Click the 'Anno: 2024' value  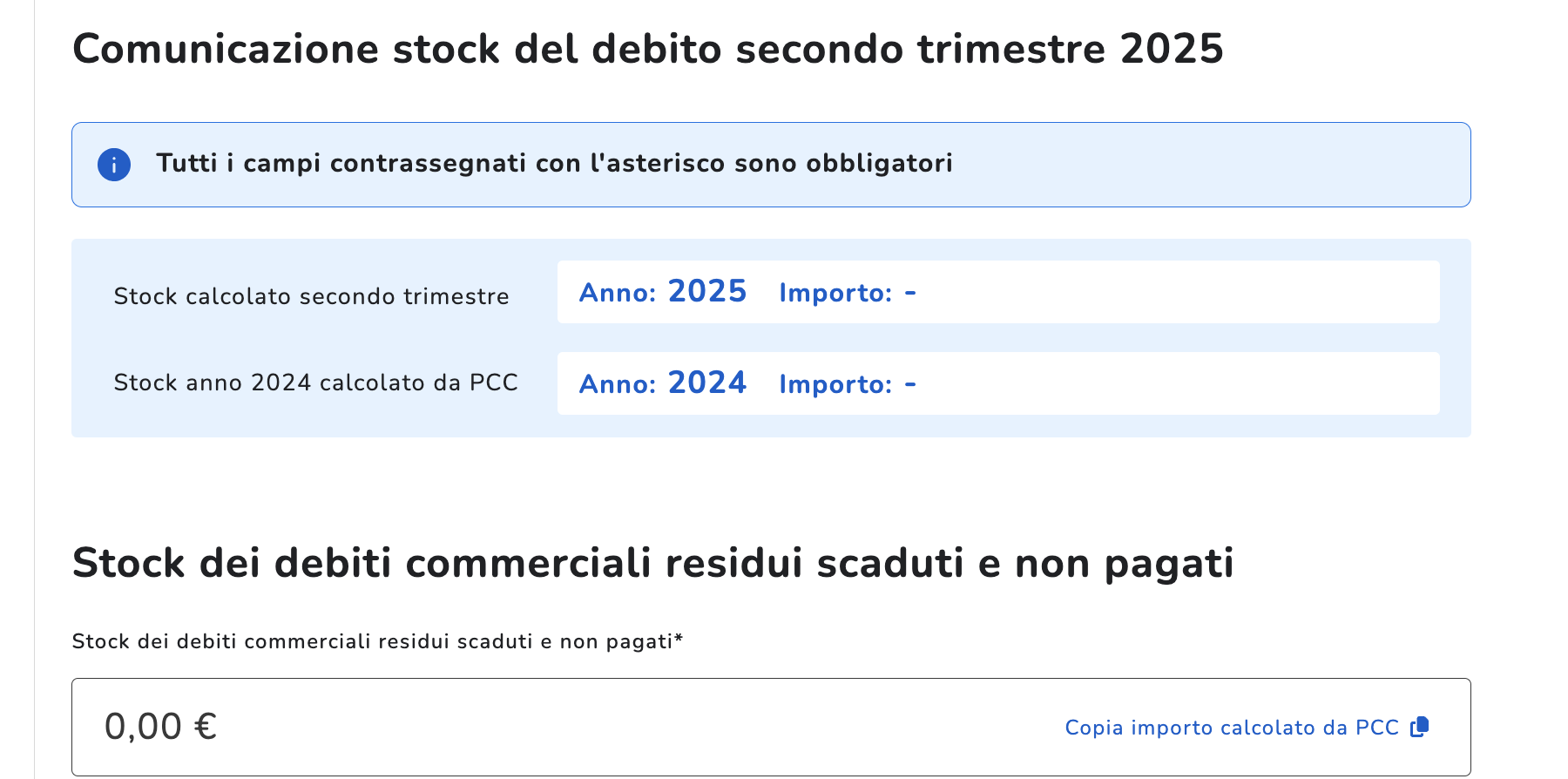[663, 383]
